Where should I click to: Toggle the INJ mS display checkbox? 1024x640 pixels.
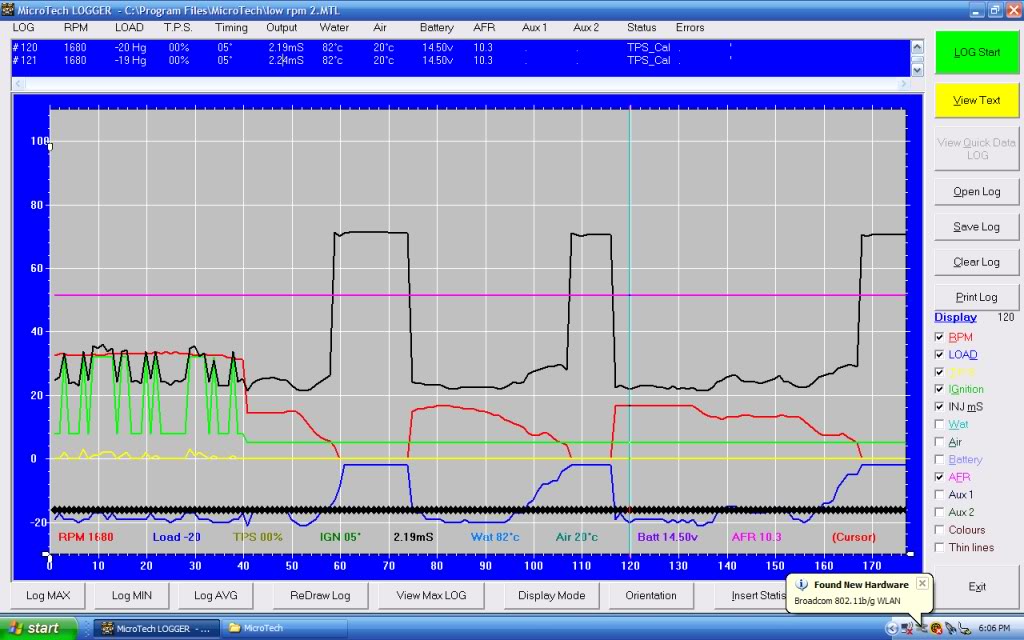click(939, 407)
